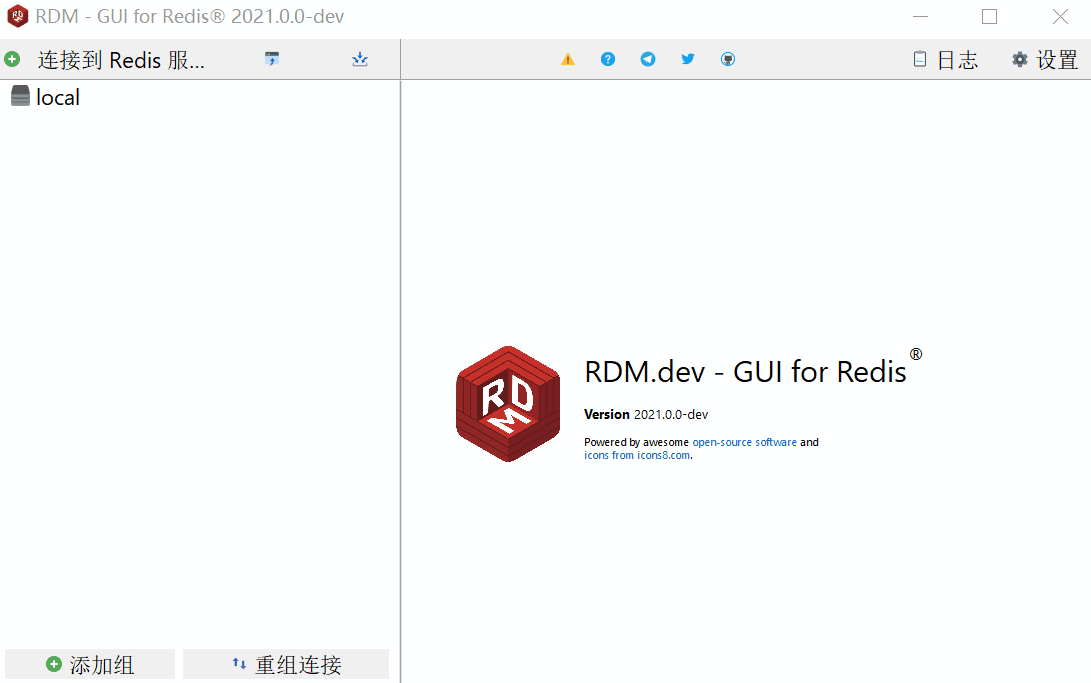Click the local server database icon
1091x683 pixels.
pyautogui.click(x=20, y=97)
